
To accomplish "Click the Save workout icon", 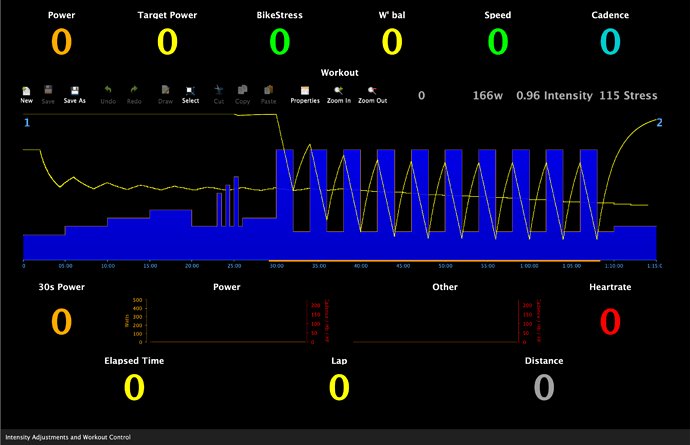I will coord(48,90).
